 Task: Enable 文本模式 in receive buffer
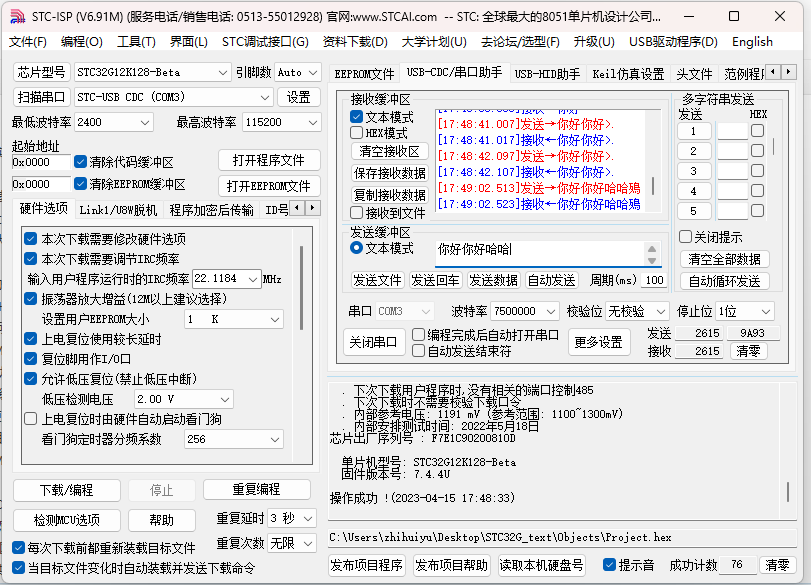tap(356, 117)
